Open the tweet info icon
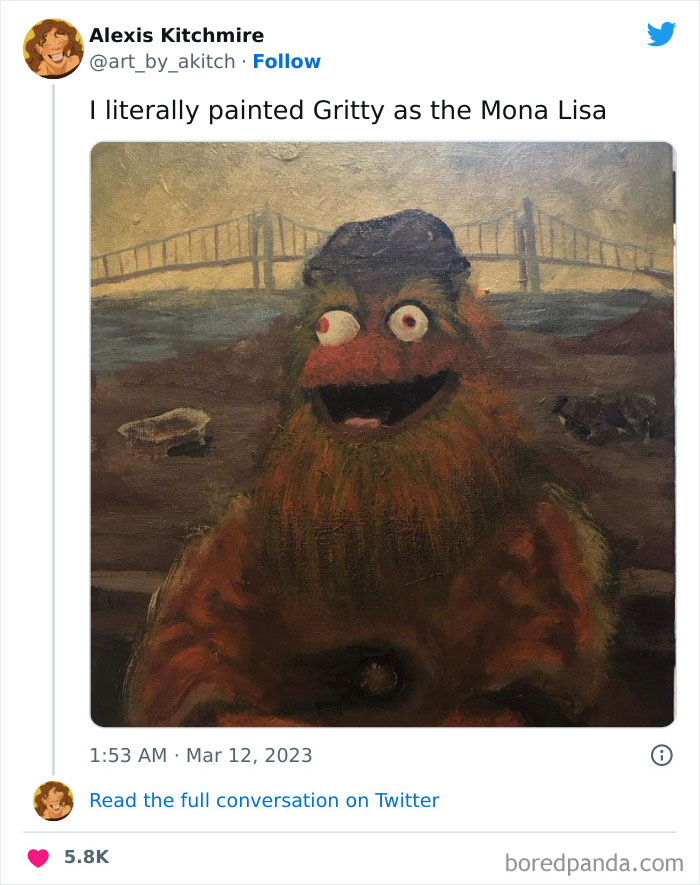The width and height of the screenshot is (700, 885). point(661,755)
